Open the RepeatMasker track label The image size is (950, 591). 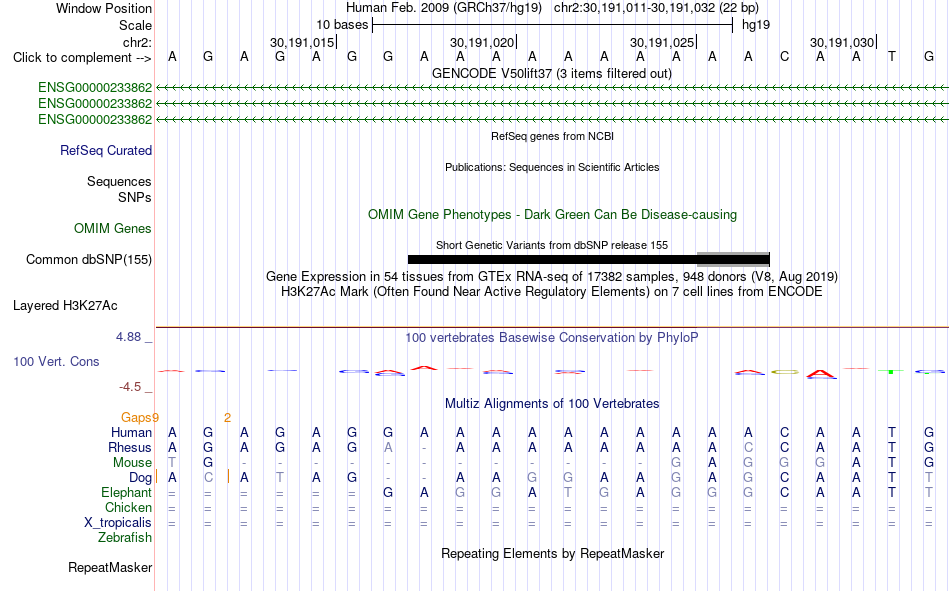[110, 567]
